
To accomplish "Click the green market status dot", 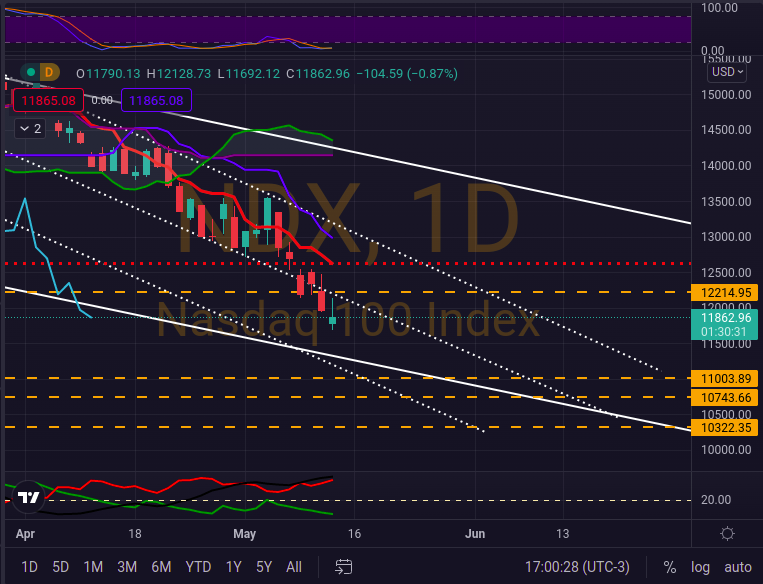I will 31,73.
